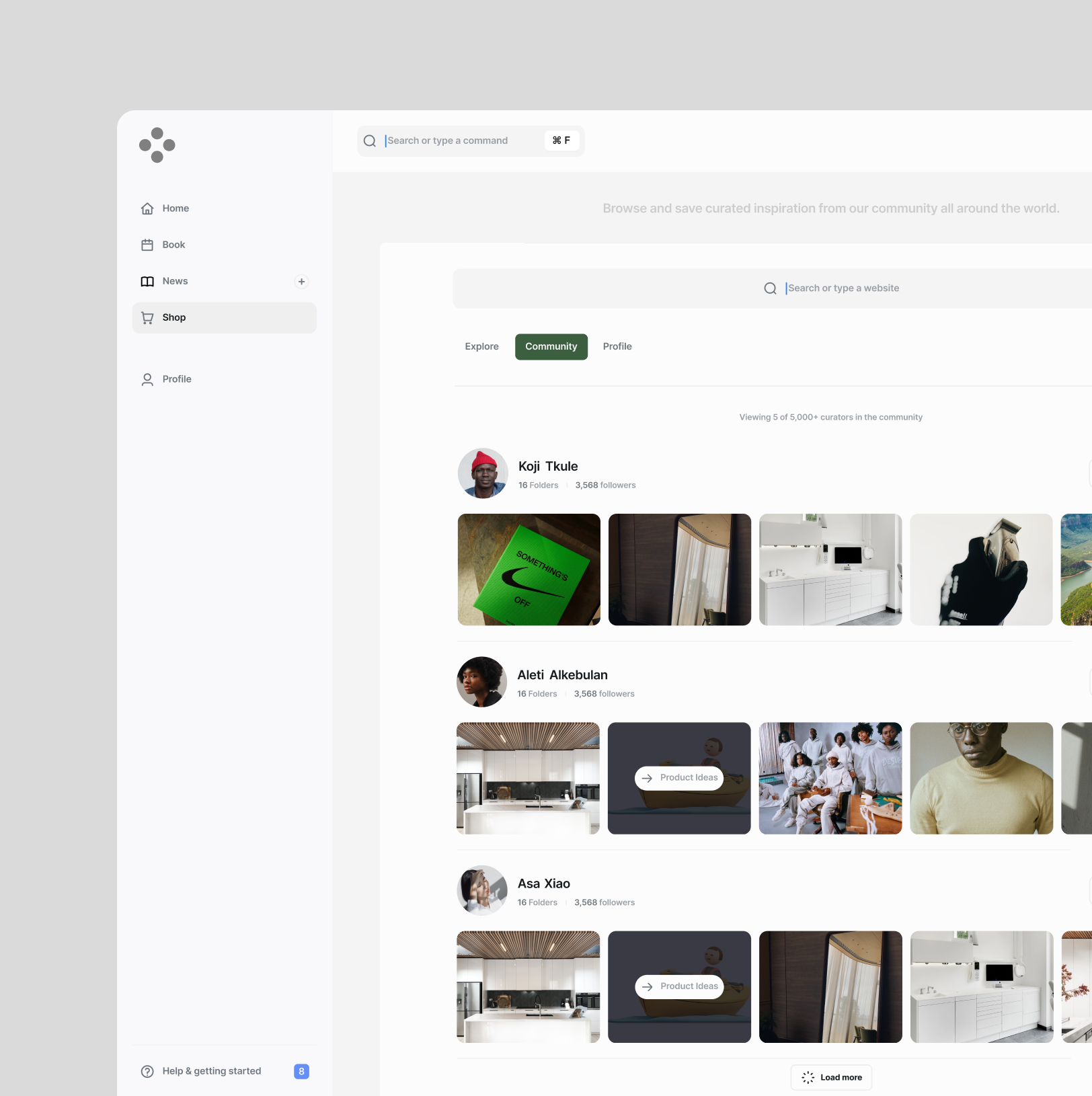Click Aleti Alkebulan's 3,568 followers text
1092x1096 pixels.
604,694
